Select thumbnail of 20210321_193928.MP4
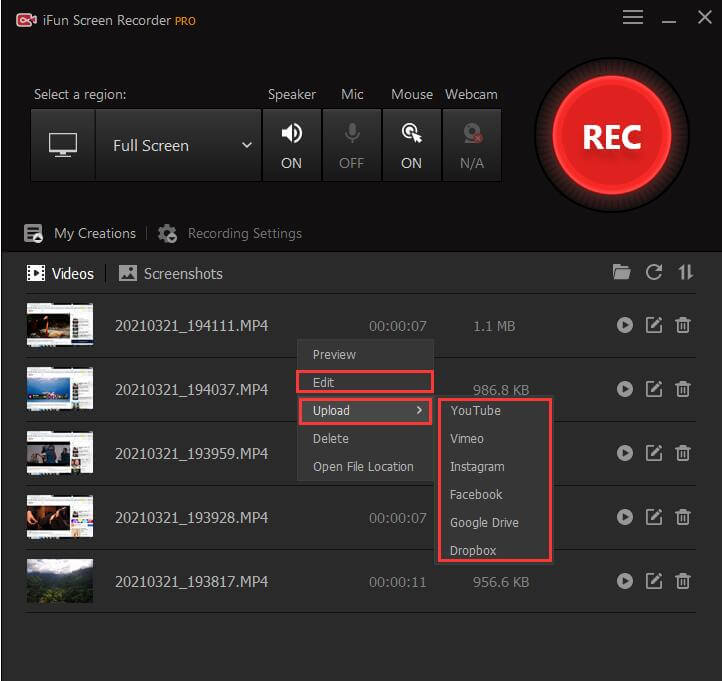 (60, 517)
